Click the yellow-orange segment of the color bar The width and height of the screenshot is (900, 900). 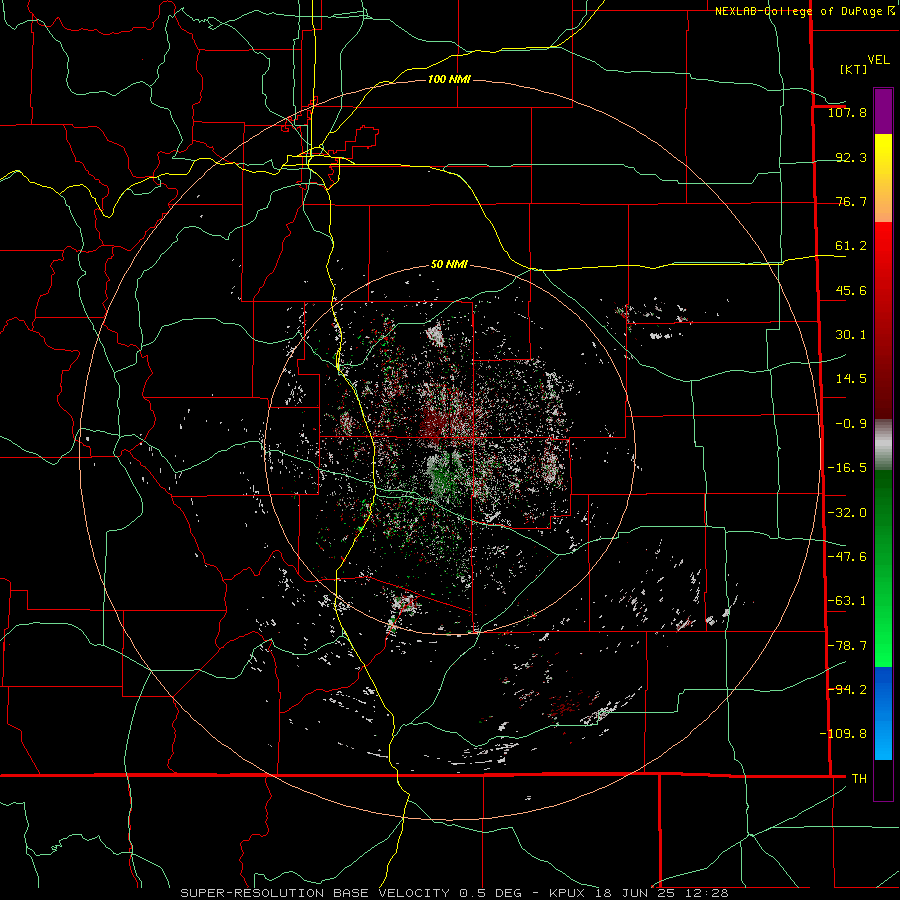click(883, 178)
